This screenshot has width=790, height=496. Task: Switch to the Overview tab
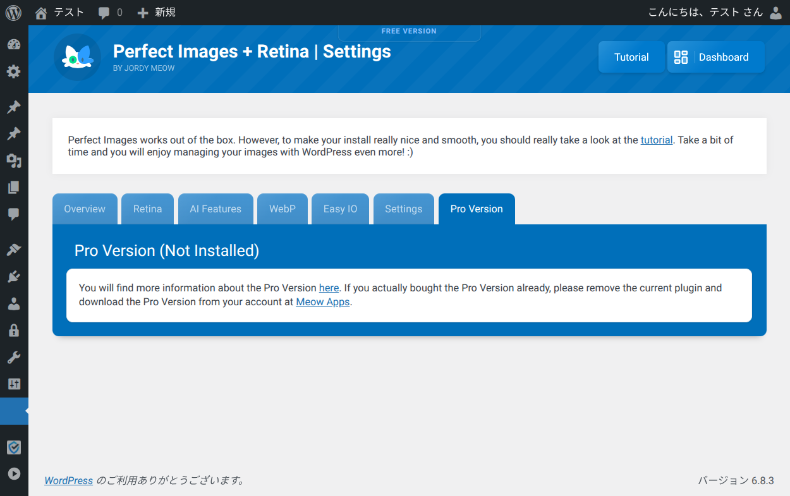click(85, 209)
